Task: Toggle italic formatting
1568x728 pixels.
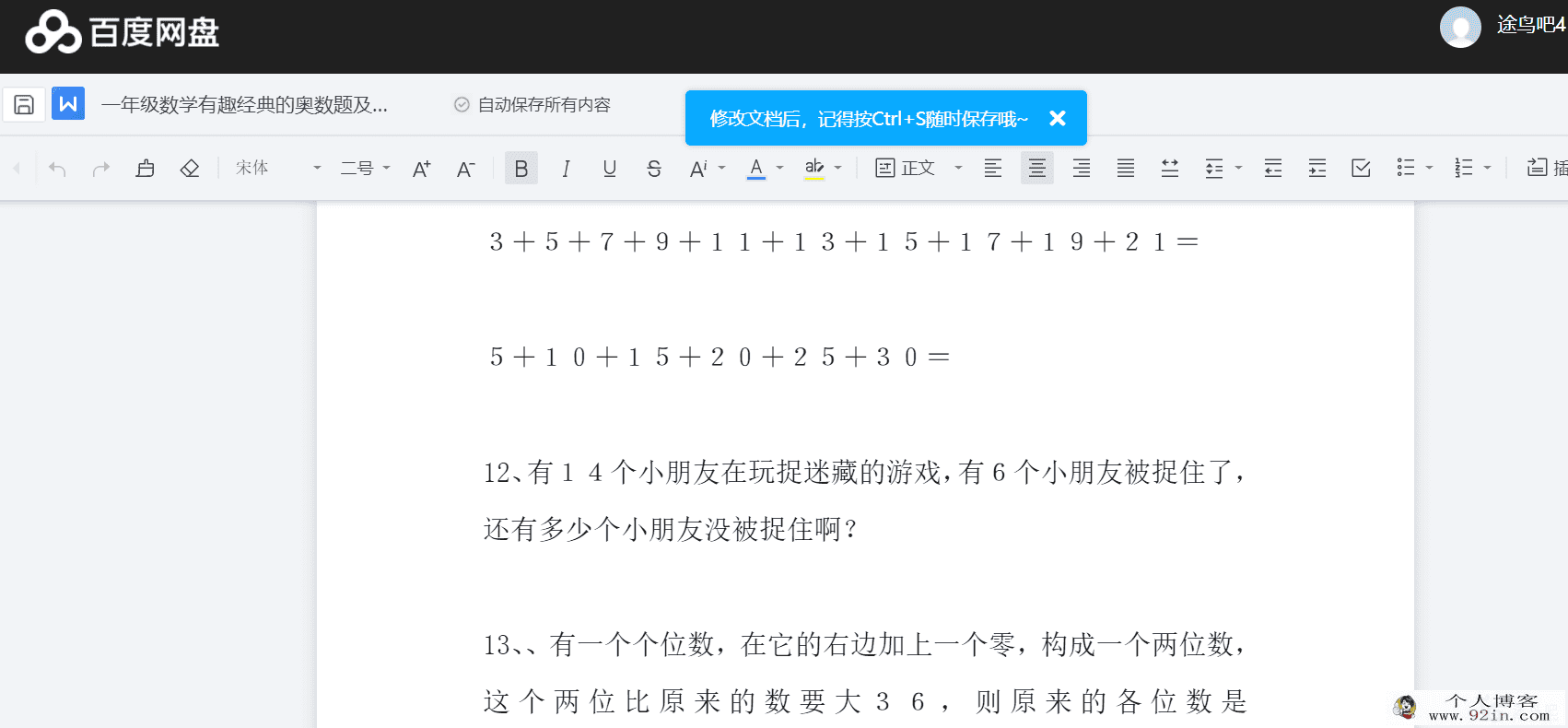Action: pyautogui.click(x=566, y=168)
